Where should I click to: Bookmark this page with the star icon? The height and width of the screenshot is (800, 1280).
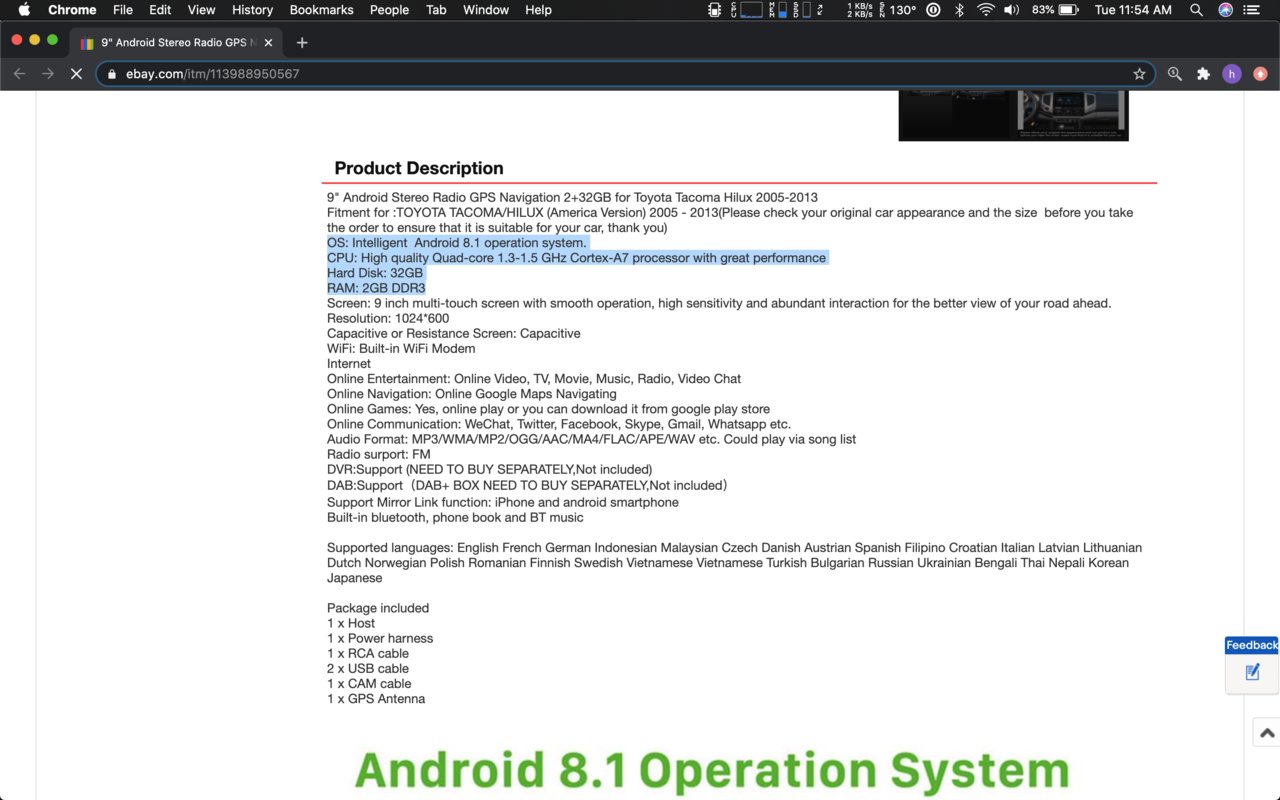click(x=1139, y=74)
